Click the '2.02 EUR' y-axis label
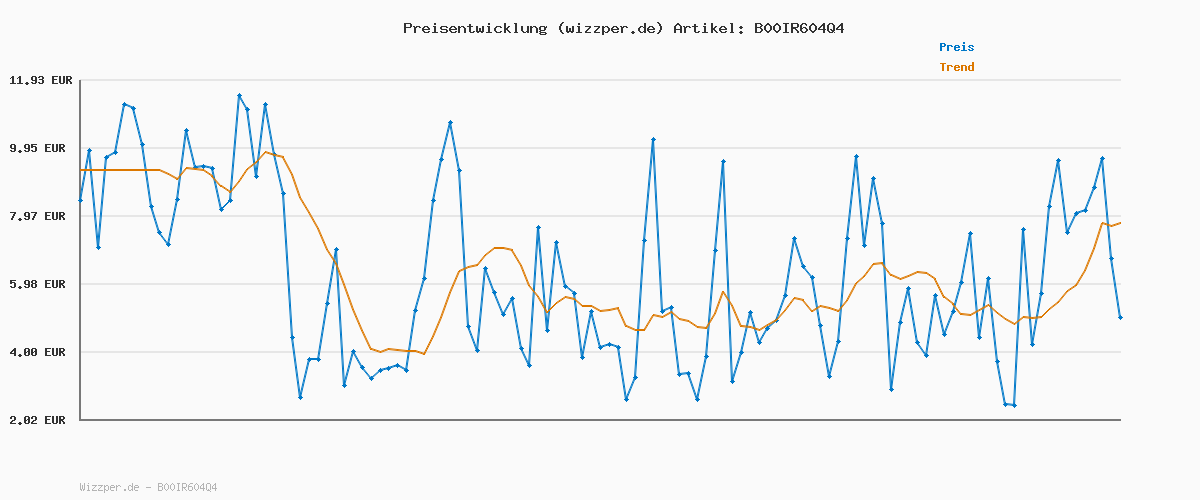 tap(40, 420)
